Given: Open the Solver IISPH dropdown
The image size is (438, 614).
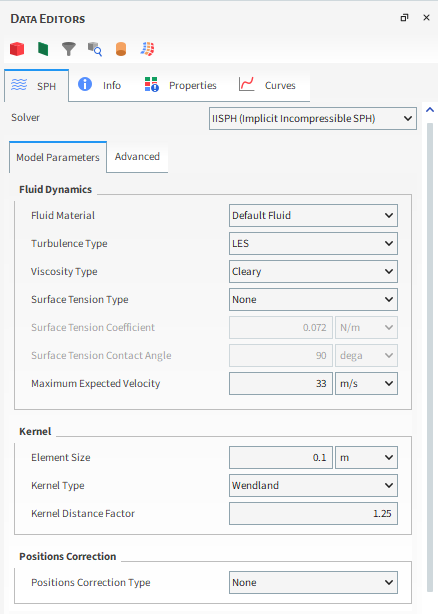Looking at the screenshot, I should (x=313, y=119).
